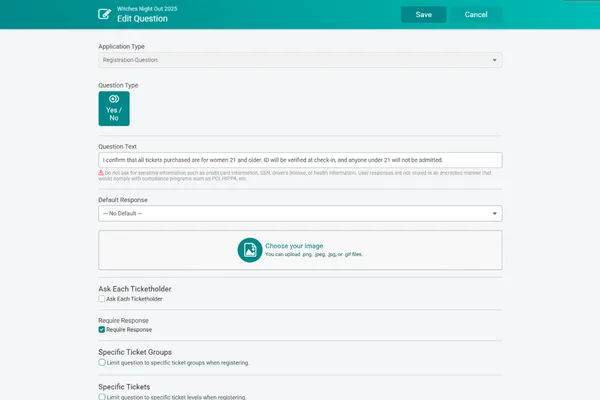Save the question changes
Viewport: 600px width, 400px height.
point(423,14)
